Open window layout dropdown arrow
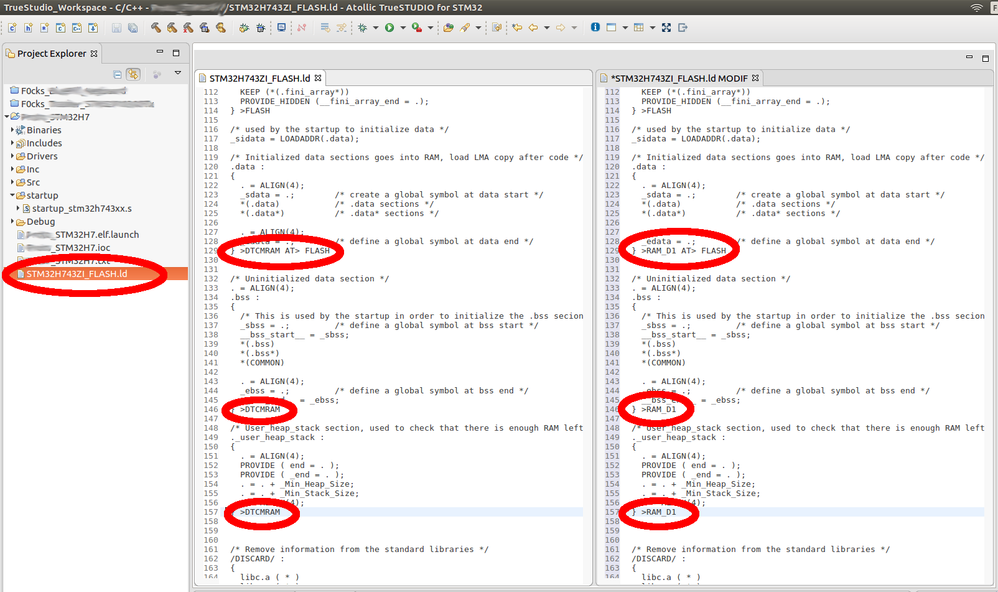 (x=625, y=28)
